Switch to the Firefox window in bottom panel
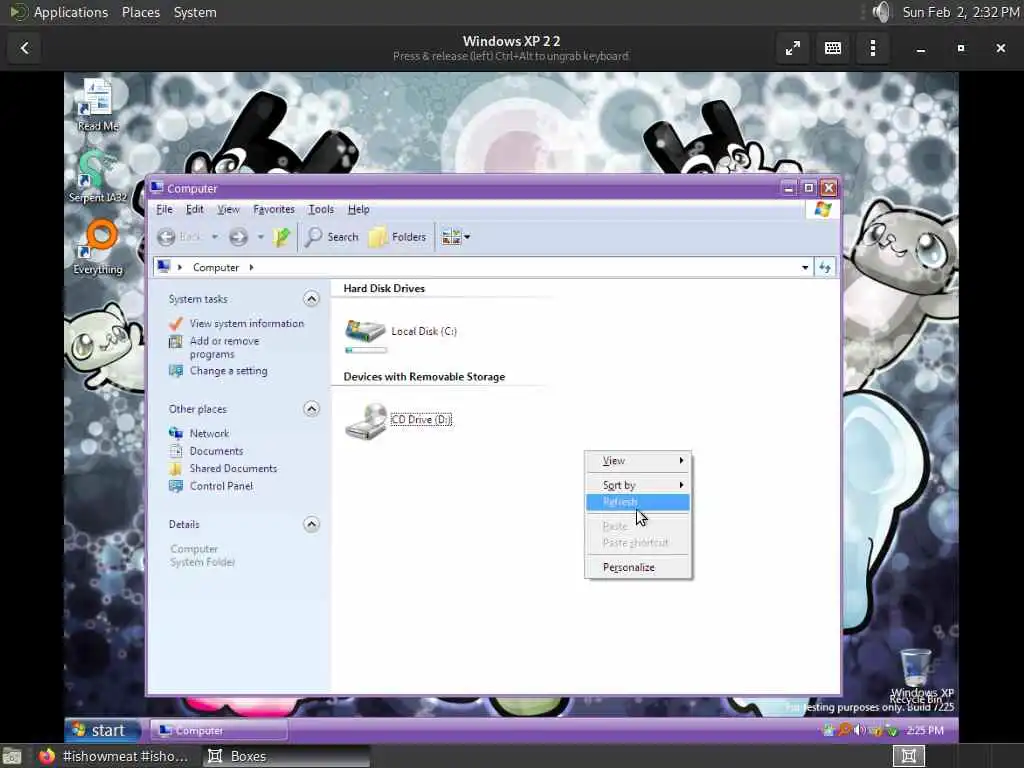1024x768 pixels. coord(112,756)
